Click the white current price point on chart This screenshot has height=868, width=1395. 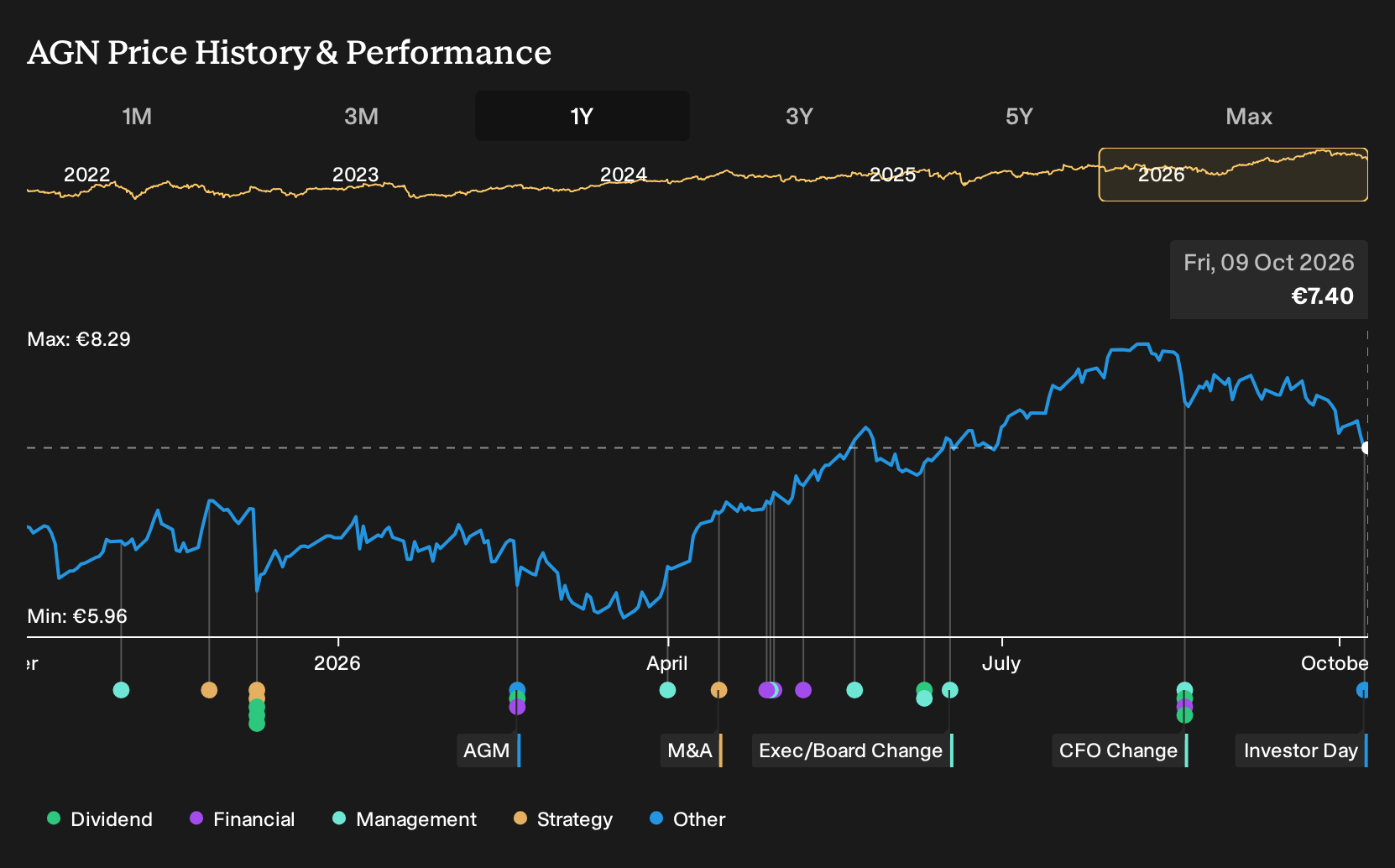[1366, 447]
